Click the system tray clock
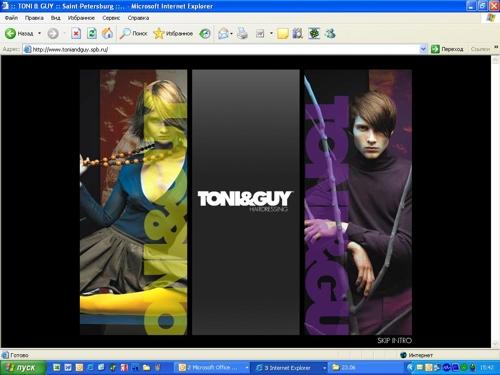500x375 pixels. click(x=487, y=368)
